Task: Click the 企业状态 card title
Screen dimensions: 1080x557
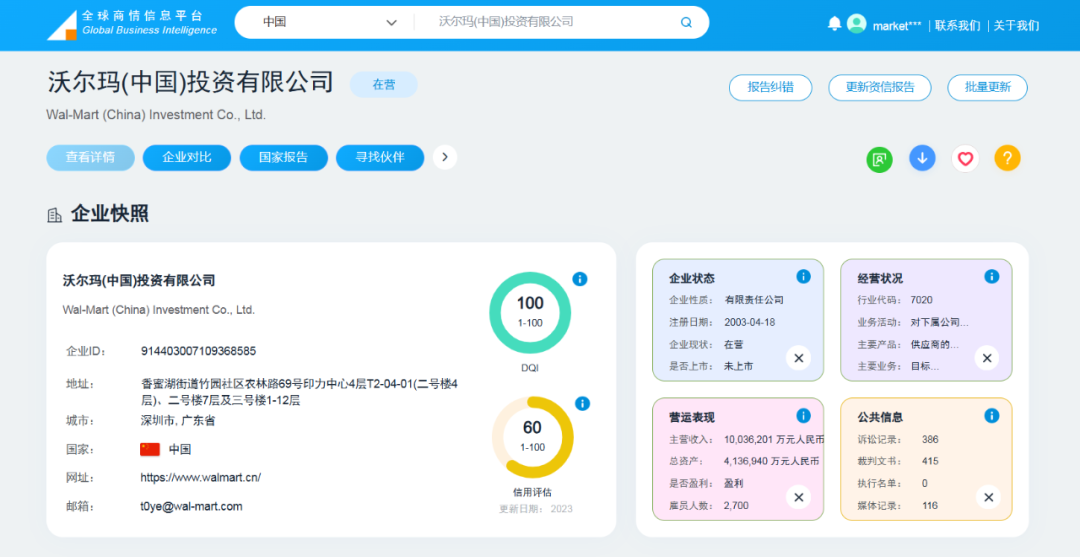Action: [x=692, y=278]
